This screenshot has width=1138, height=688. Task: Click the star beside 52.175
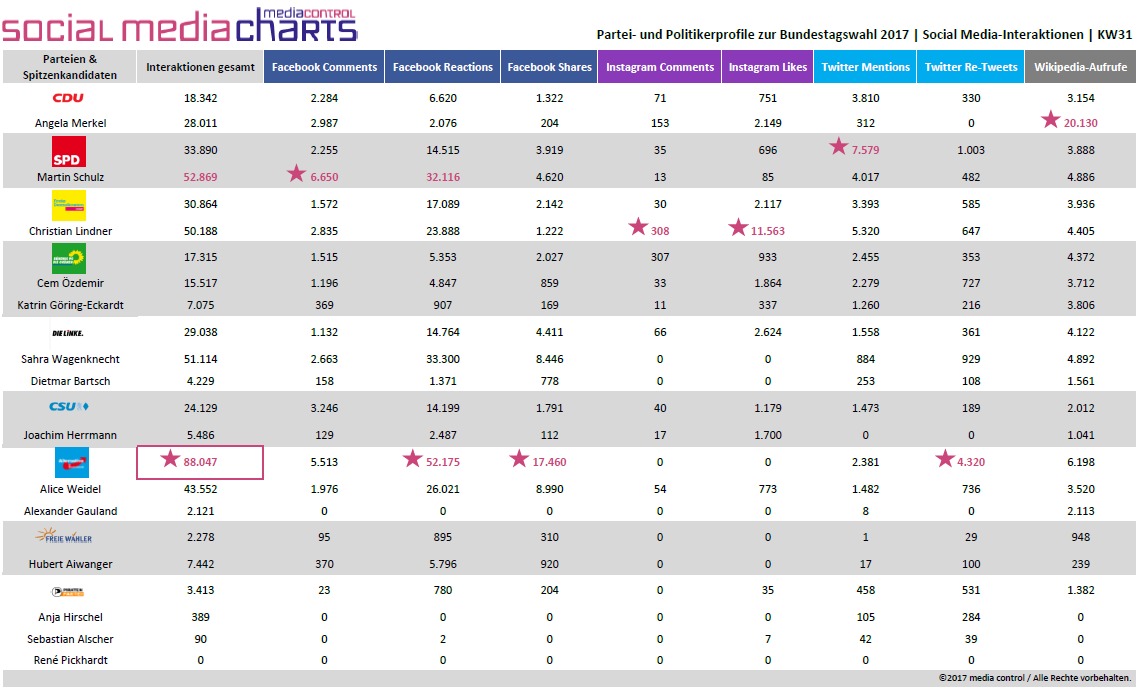(412, 458)
